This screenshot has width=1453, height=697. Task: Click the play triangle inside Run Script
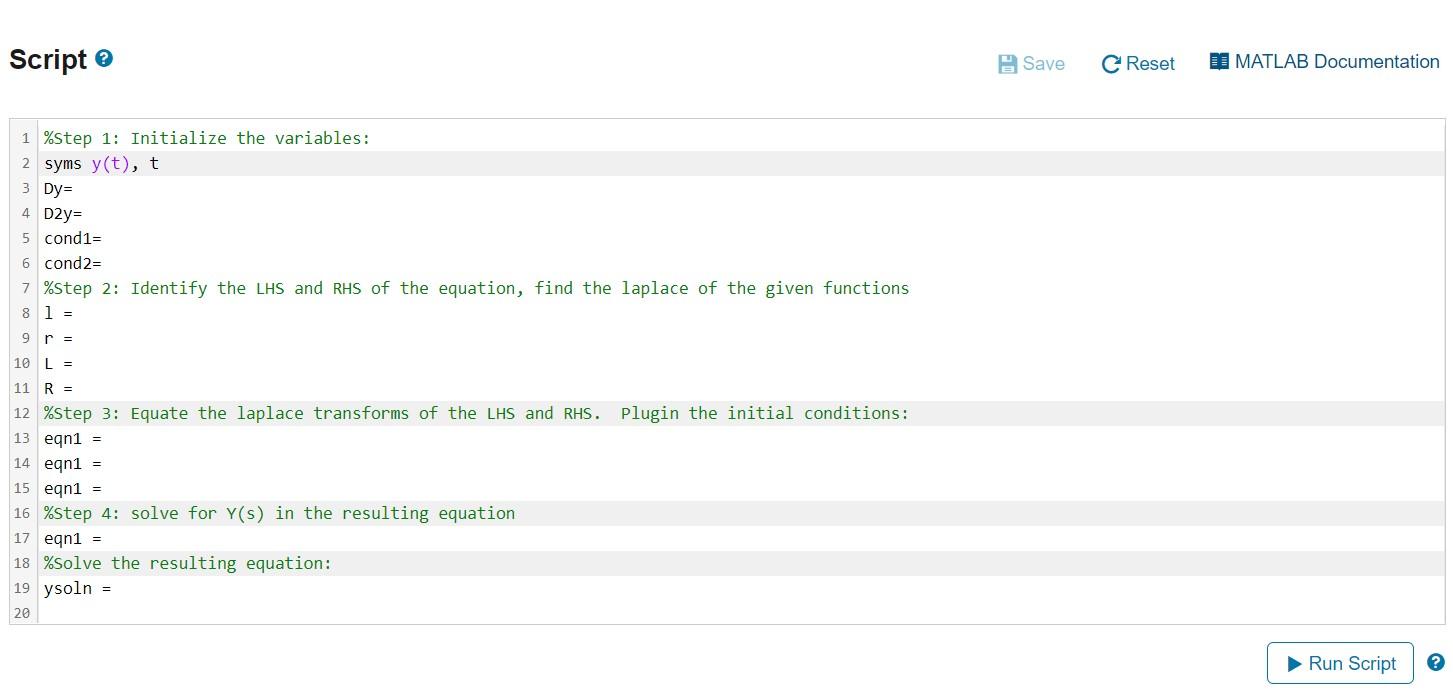pos(1294,663)
